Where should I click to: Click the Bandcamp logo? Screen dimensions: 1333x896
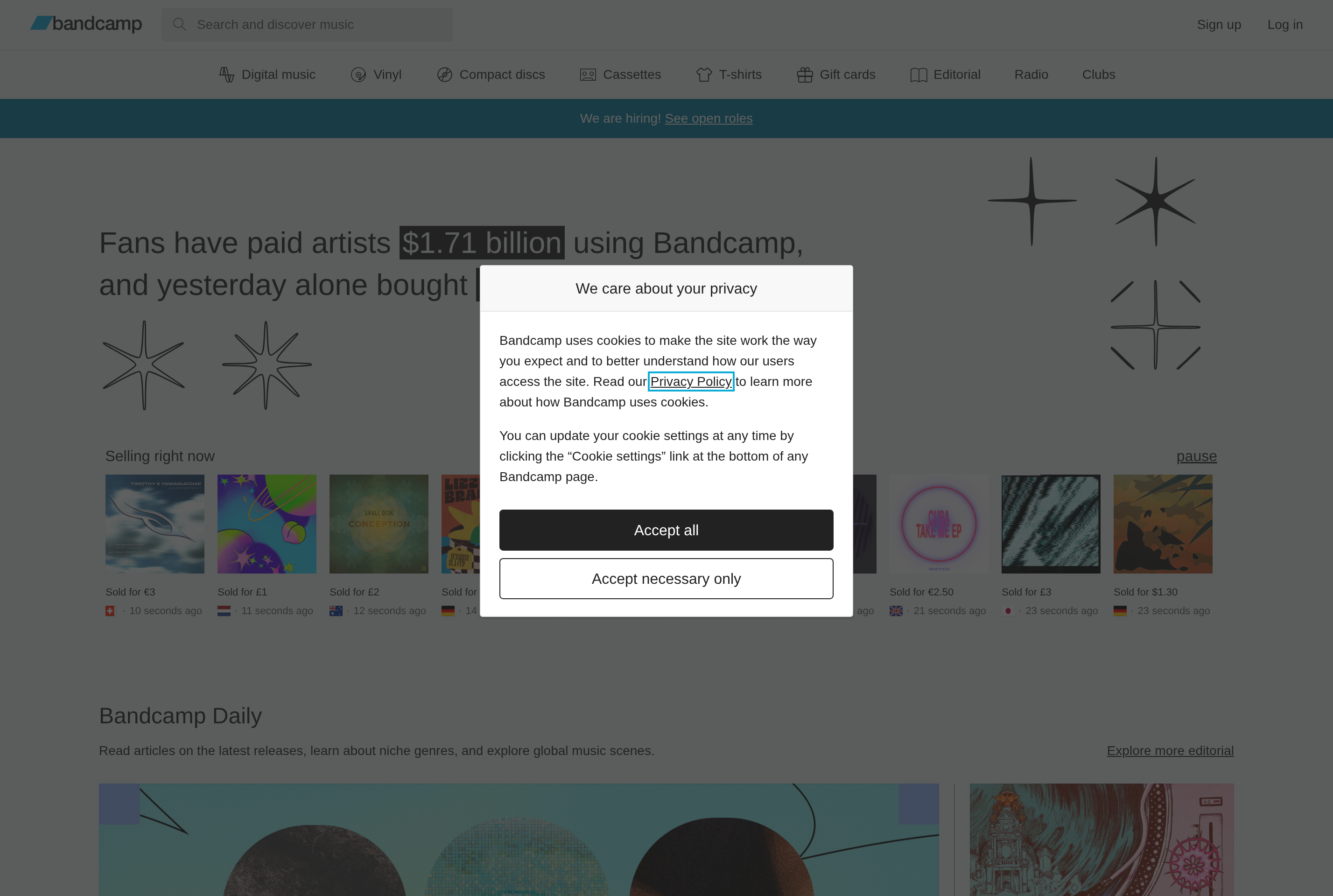tap(86, 24)
